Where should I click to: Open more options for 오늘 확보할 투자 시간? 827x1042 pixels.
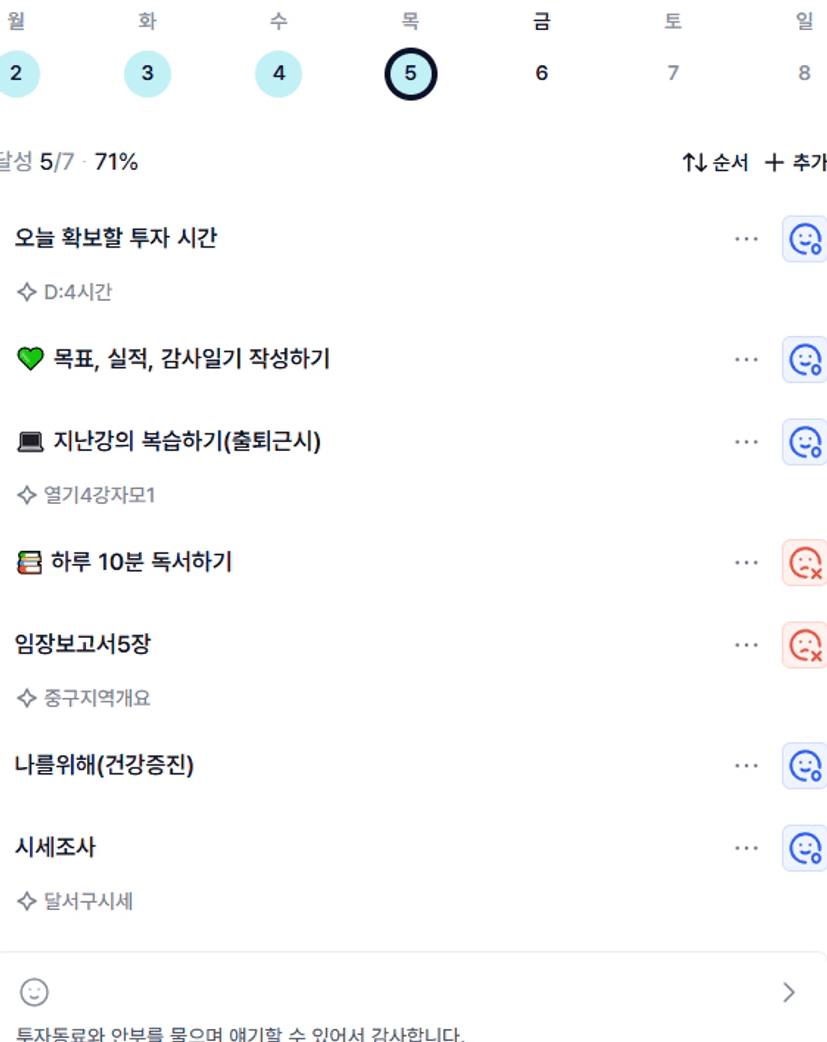746,239
